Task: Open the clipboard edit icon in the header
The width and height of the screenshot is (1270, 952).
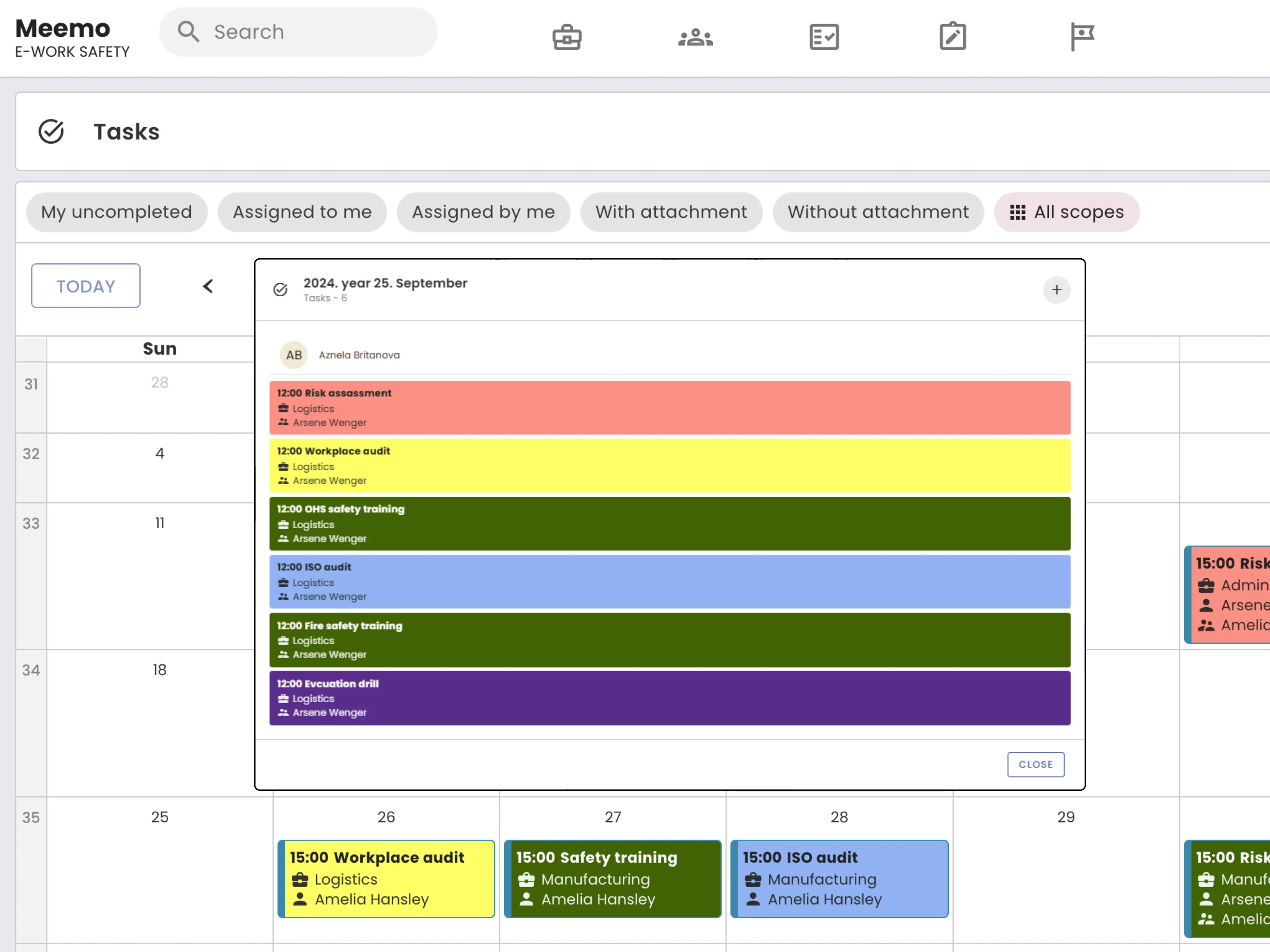Action: [952, 37]
